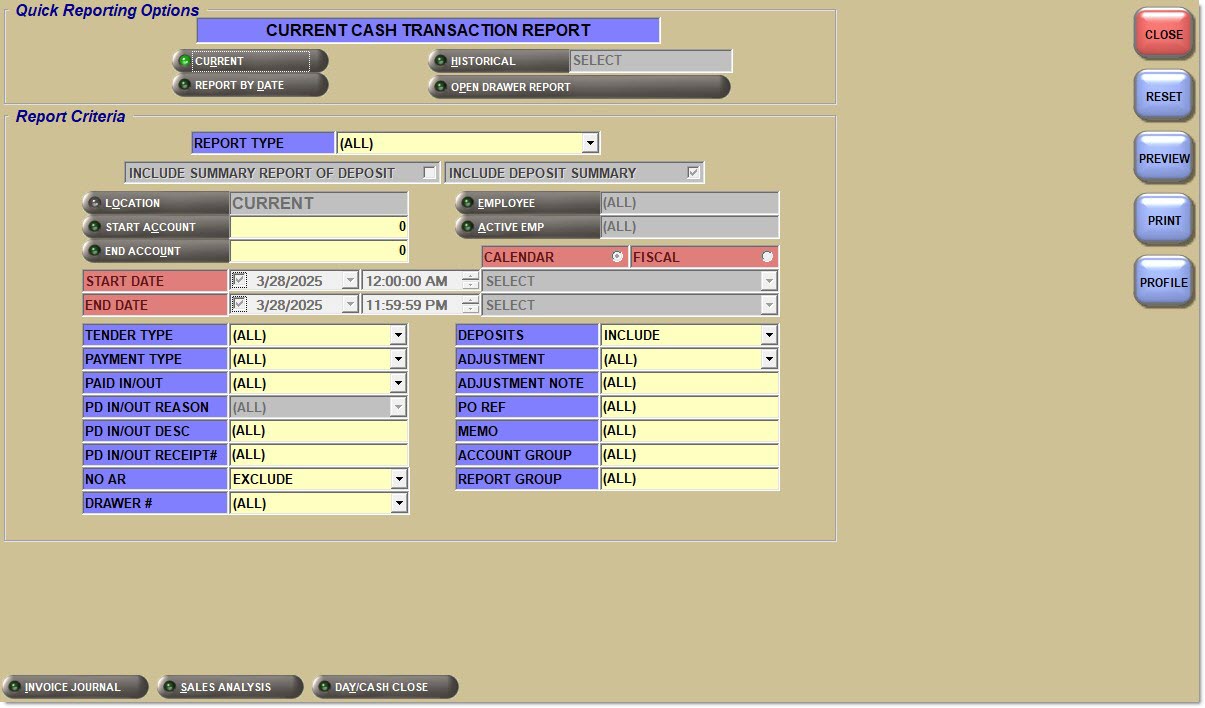Select the CURRENT report mode
1205x708 pixels.
pos(248,60)
